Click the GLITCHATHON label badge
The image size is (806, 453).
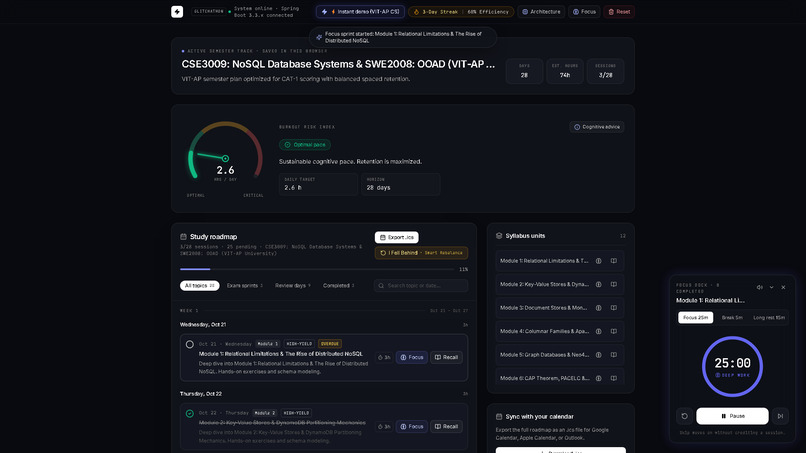(209, 11)
